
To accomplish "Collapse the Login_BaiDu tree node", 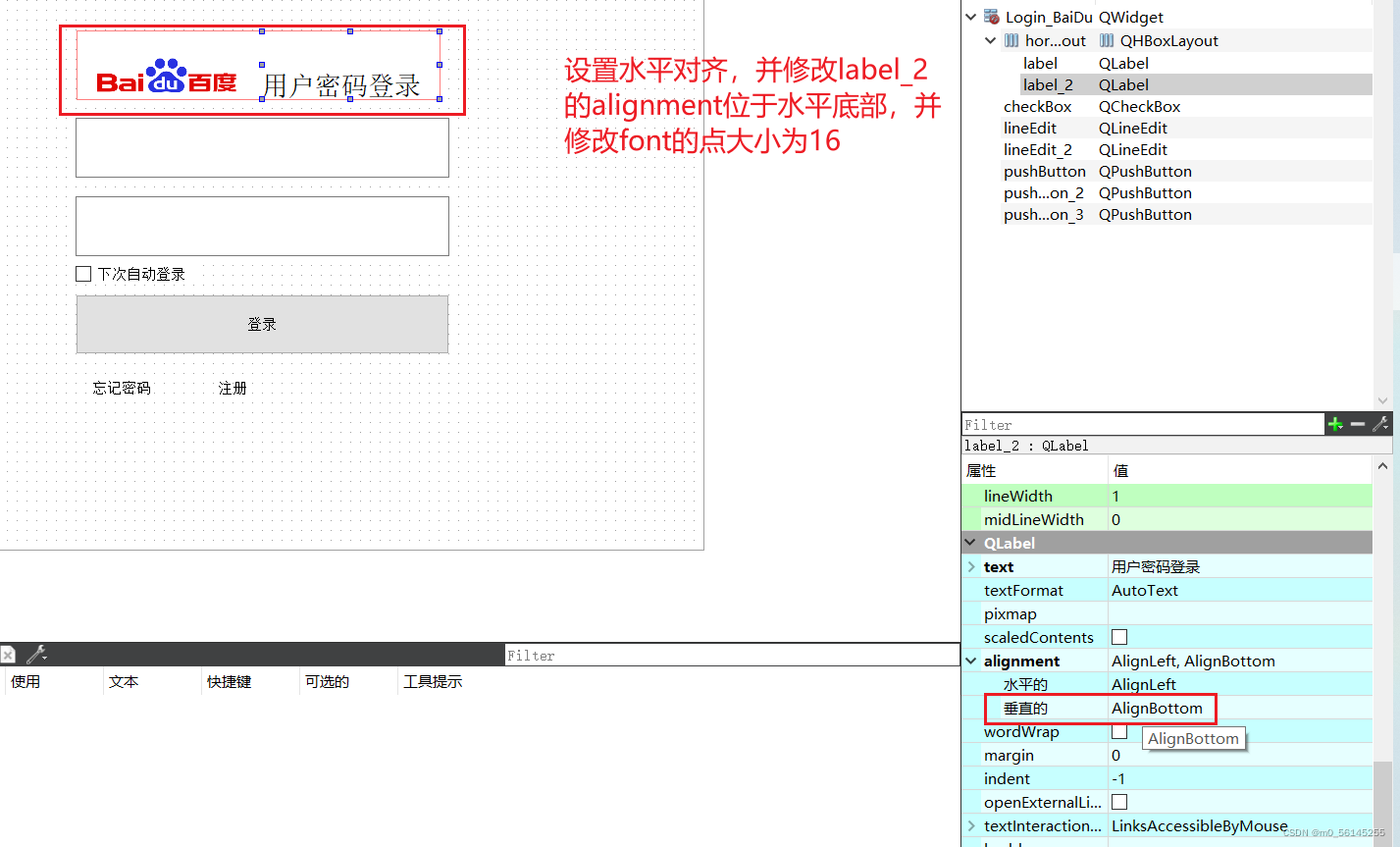I will (971, 17).
